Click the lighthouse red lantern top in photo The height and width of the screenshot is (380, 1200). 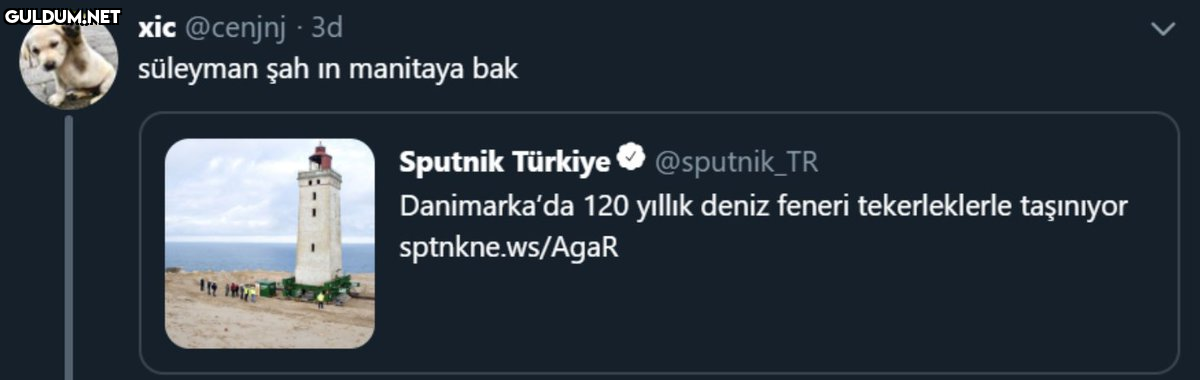click(x=320, y=157)
